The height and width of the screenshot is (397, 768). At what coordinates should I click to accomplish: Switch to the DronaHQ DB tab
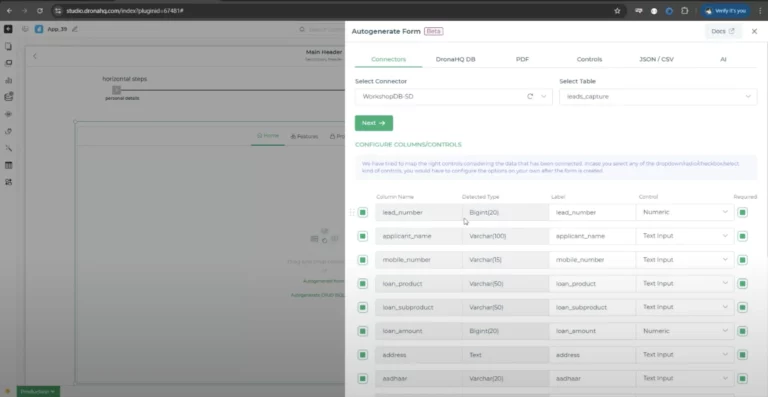[x=456, y=59]
